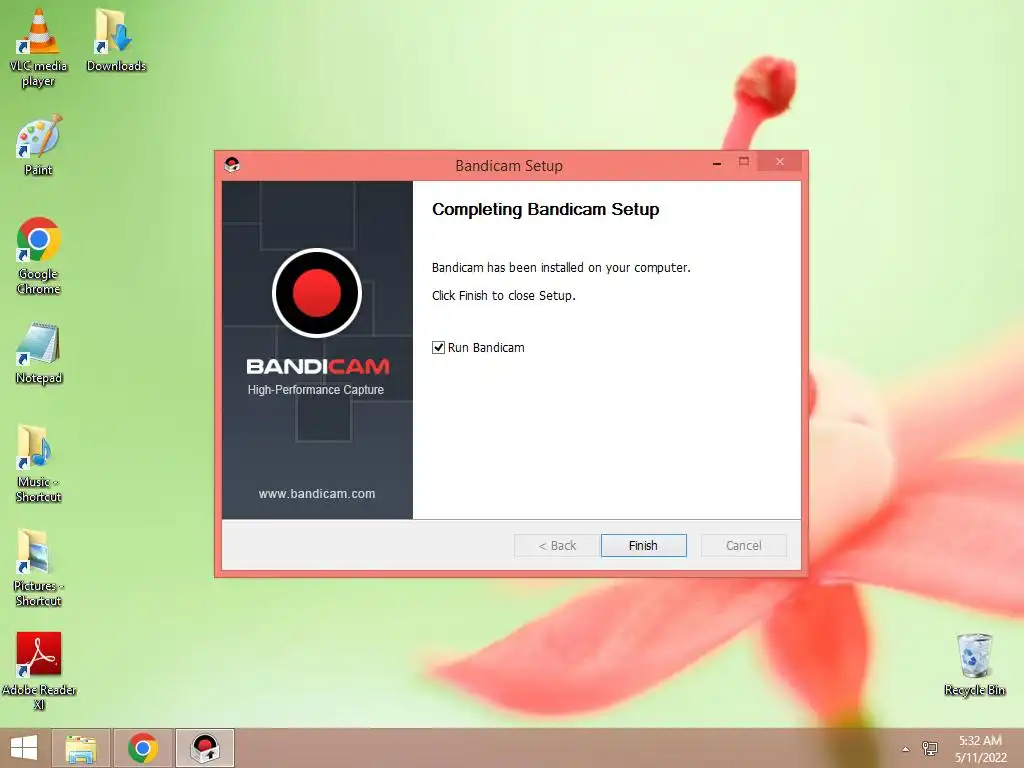Click the 'Completing Bandicam Setup' heading
The image size is (1024, 768).
545,210
